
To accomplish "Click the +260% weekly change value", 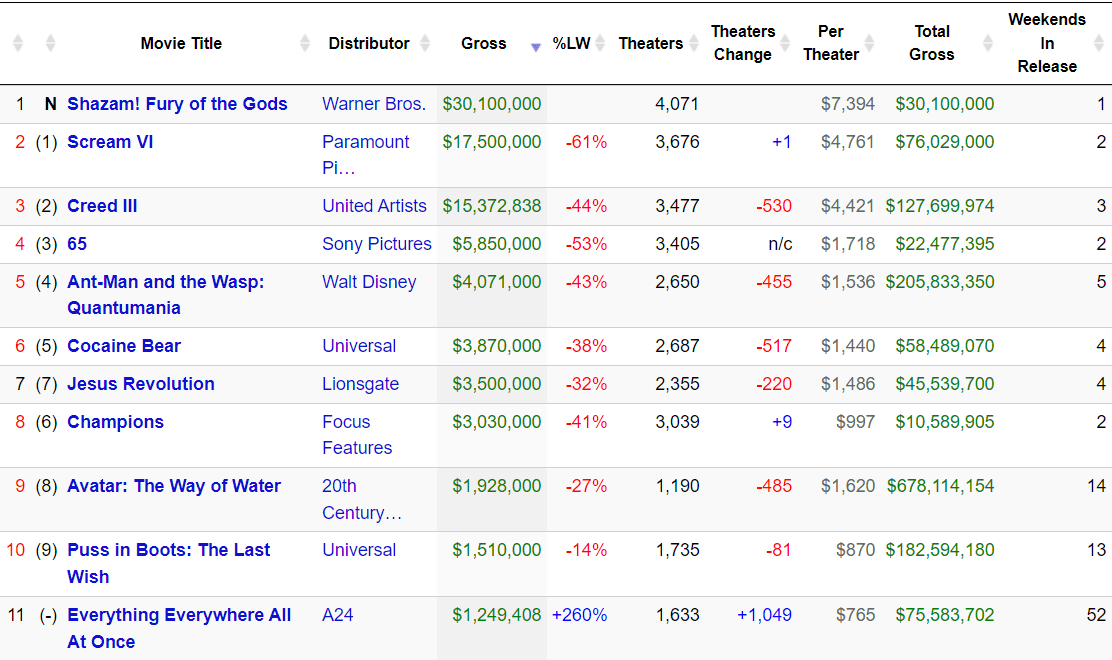I will [579, 615].
